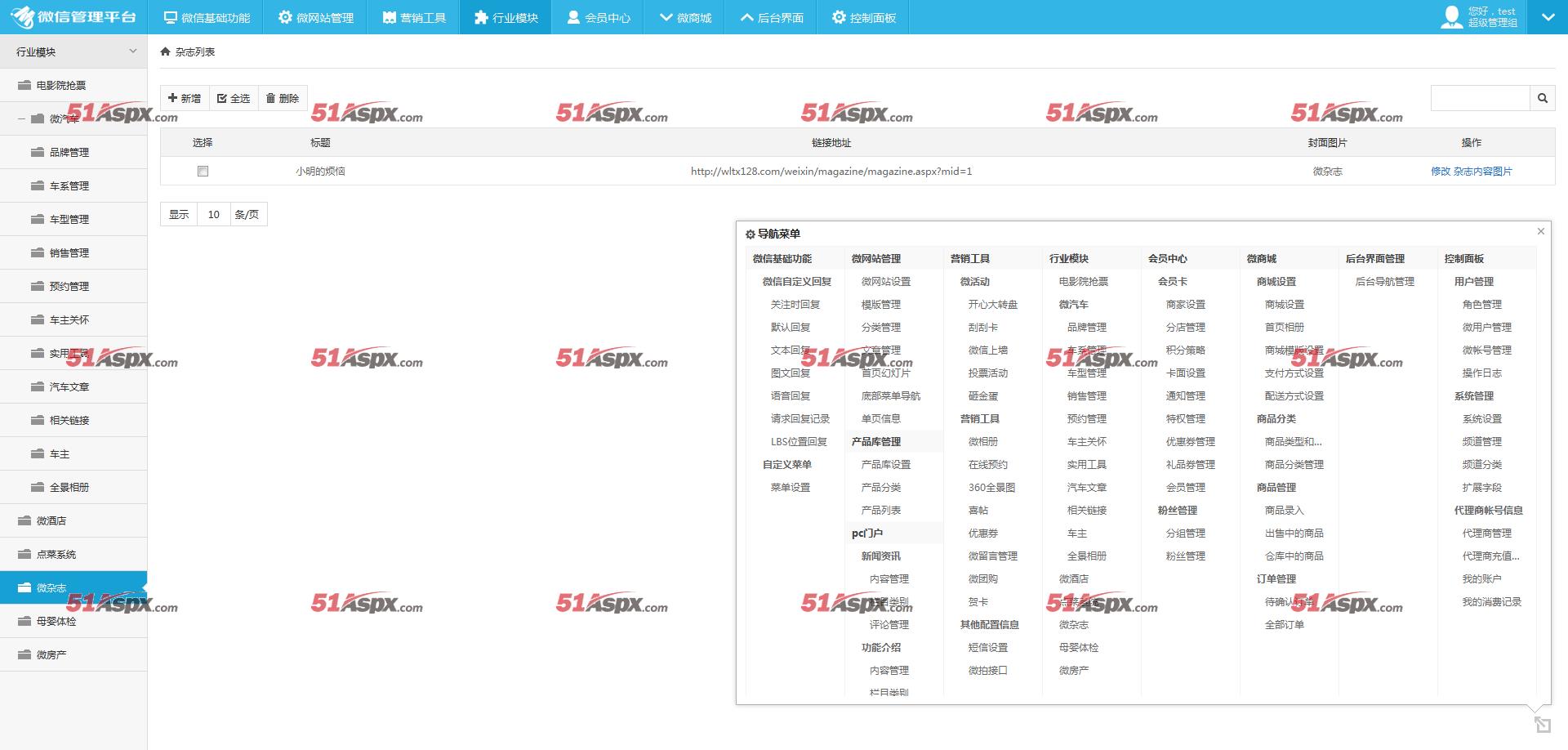
Task: Open the 车主关怀 sidebar folder
Action: coord(73,319)
